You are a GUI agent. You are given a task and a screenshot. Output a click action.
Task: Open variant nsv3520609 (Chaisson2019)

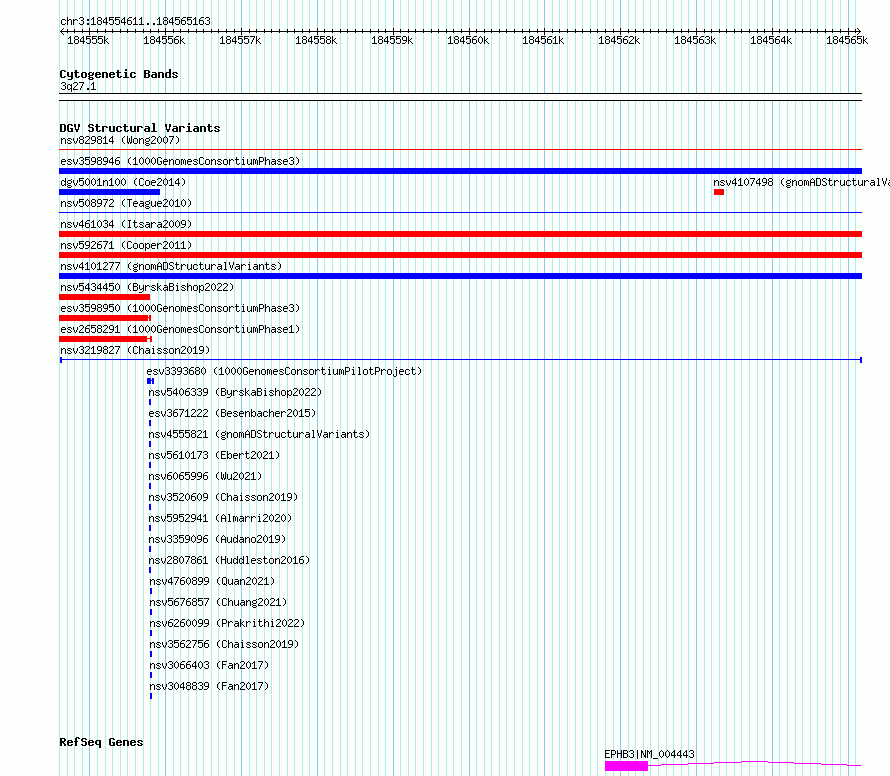(x=223, y=497)
